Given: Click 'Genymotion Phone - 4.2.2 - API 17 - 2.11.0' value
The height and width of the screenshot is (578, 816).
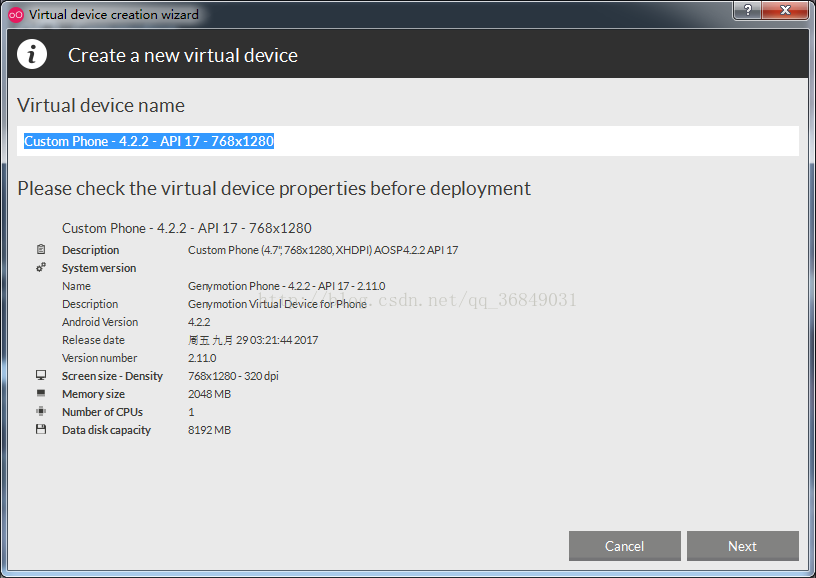Looking at the screenshot, I should 286,286.
